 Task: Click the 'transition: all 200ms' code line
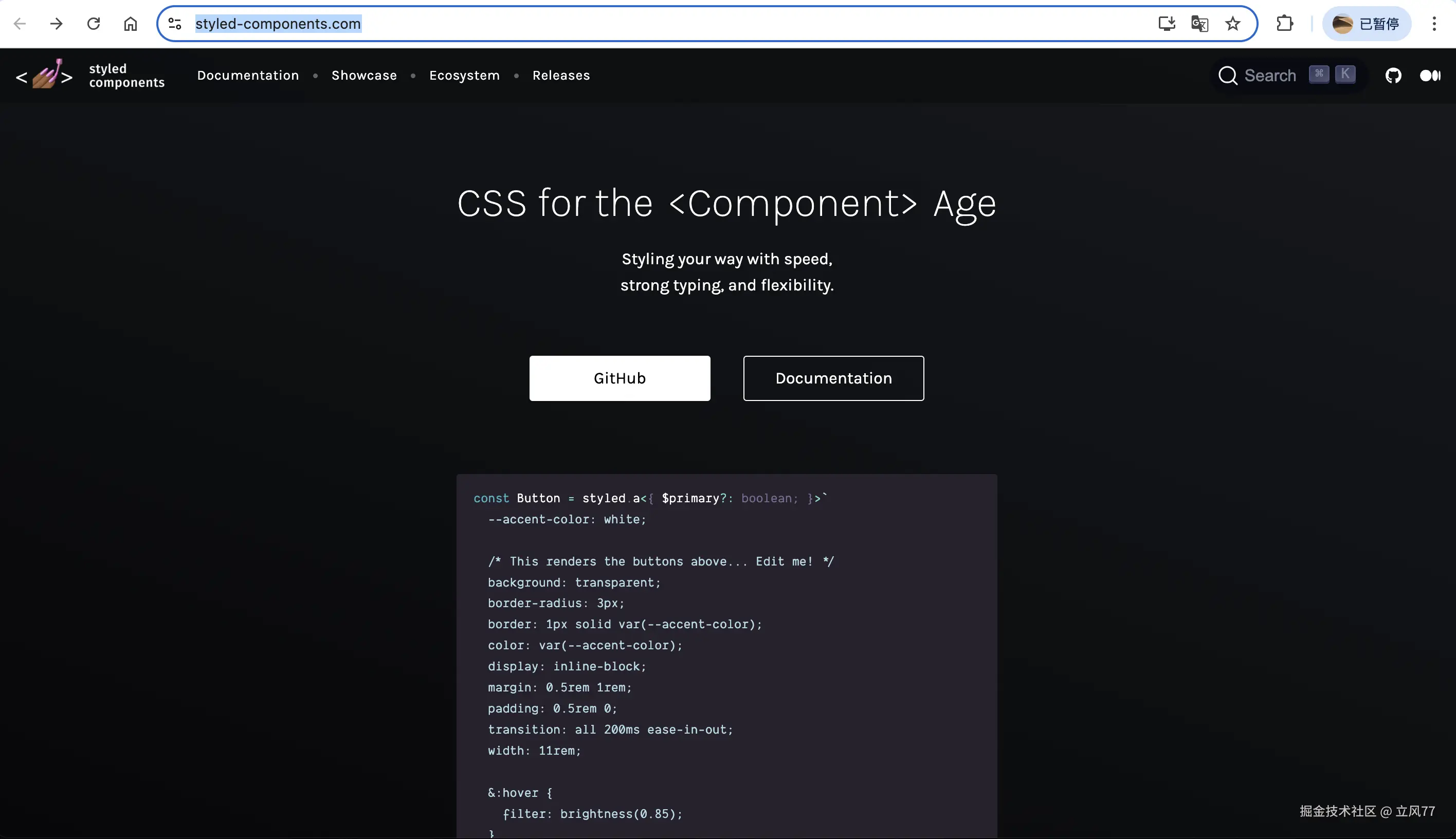[610, 729]
